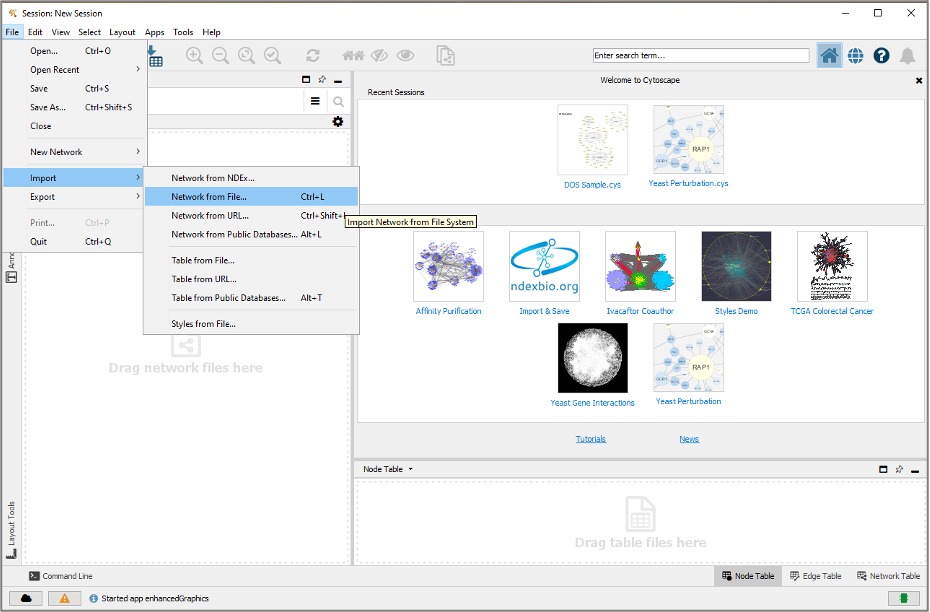Click the New Network From Selection icon
The height and width of the screenshot is (612, 930).
point(445,56)
